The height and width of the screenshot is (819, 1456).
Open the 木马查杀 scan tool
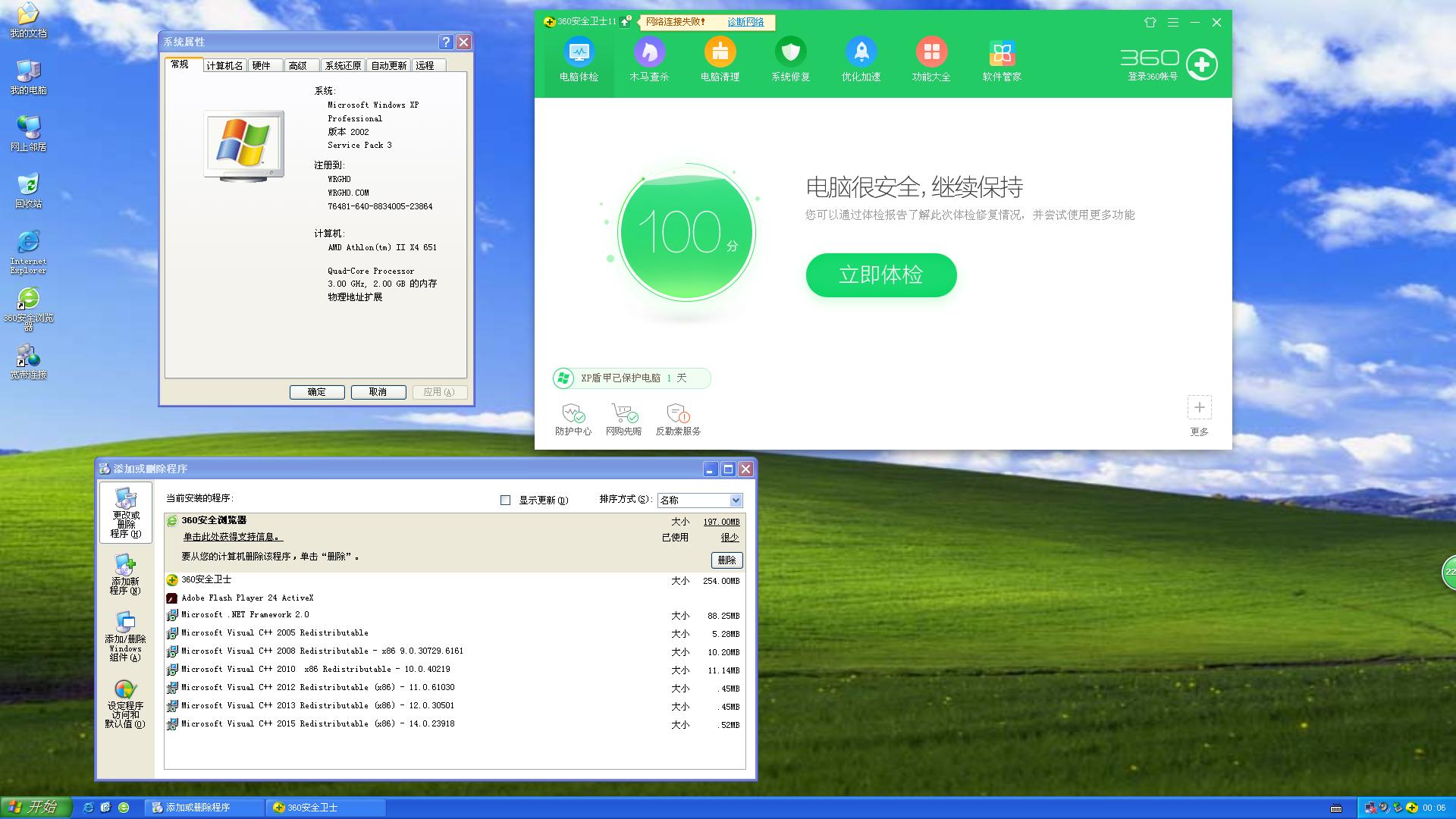[x=649, y=61]
